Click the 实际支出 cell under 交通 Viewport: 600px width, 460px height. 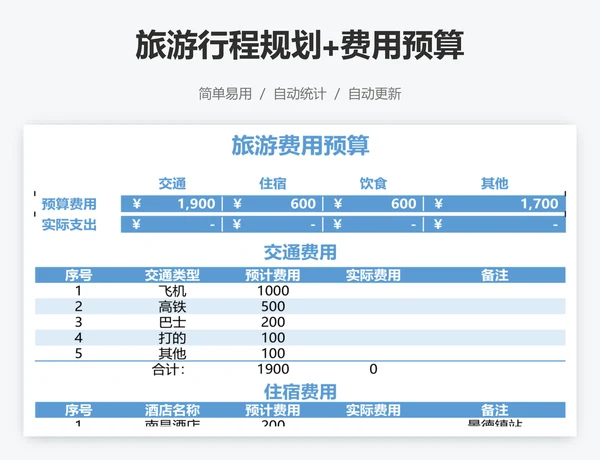pyautogui.click(x=171, y=224)
